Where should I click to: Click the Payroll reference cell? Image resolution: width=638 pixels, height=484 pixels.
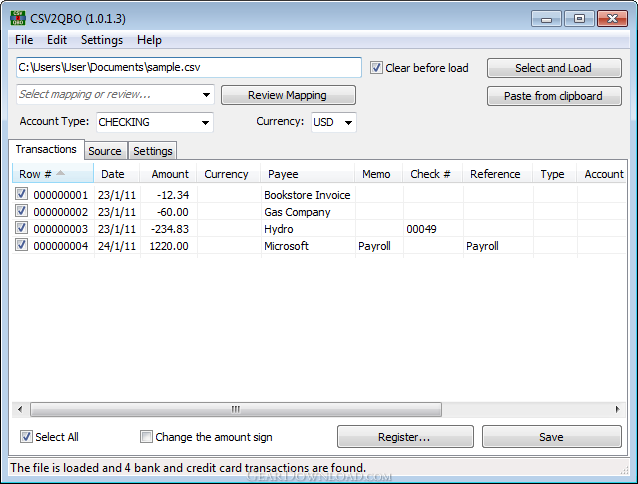(x=498, y=246)
